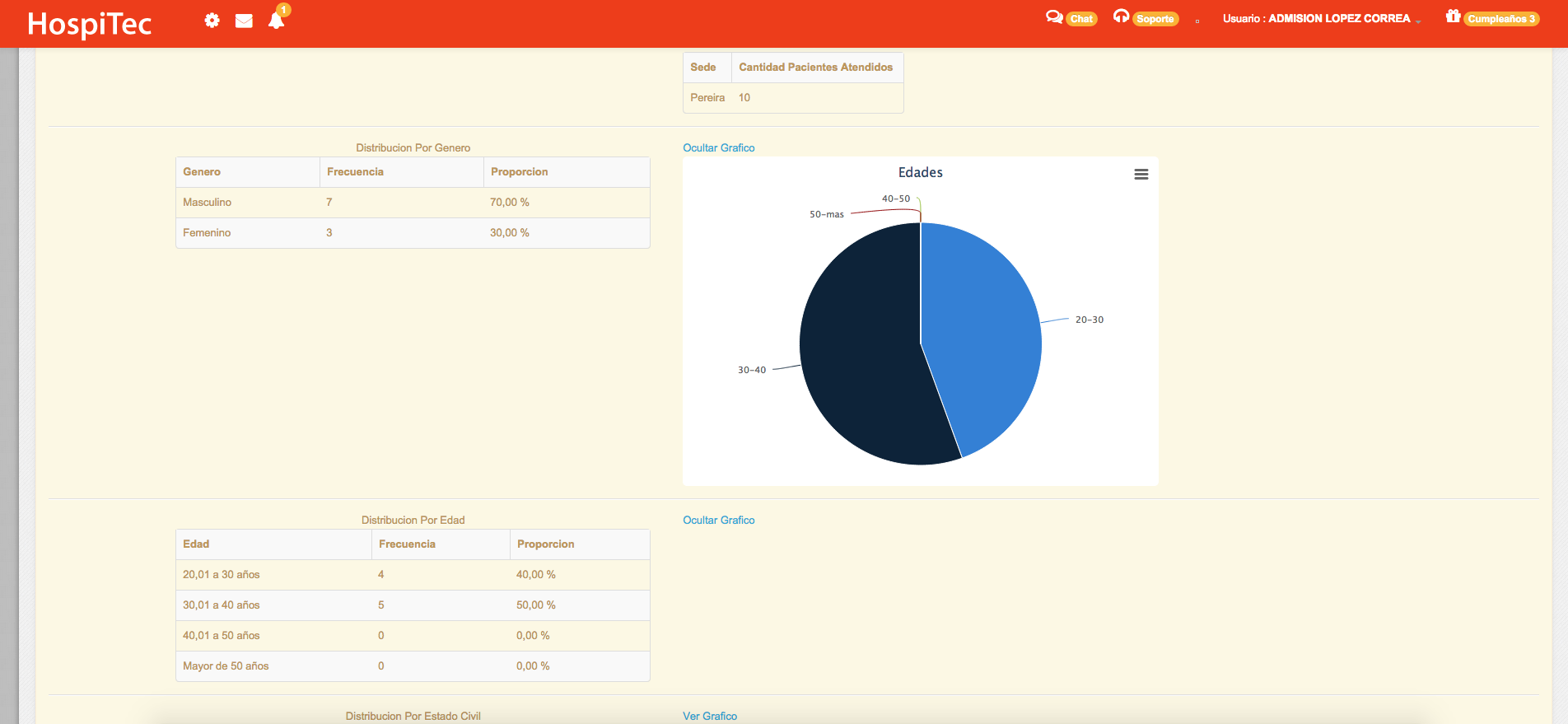Open the Edades chart hamburger menu
This screenshot has width=1568, height=724.
coord(1141,175)
